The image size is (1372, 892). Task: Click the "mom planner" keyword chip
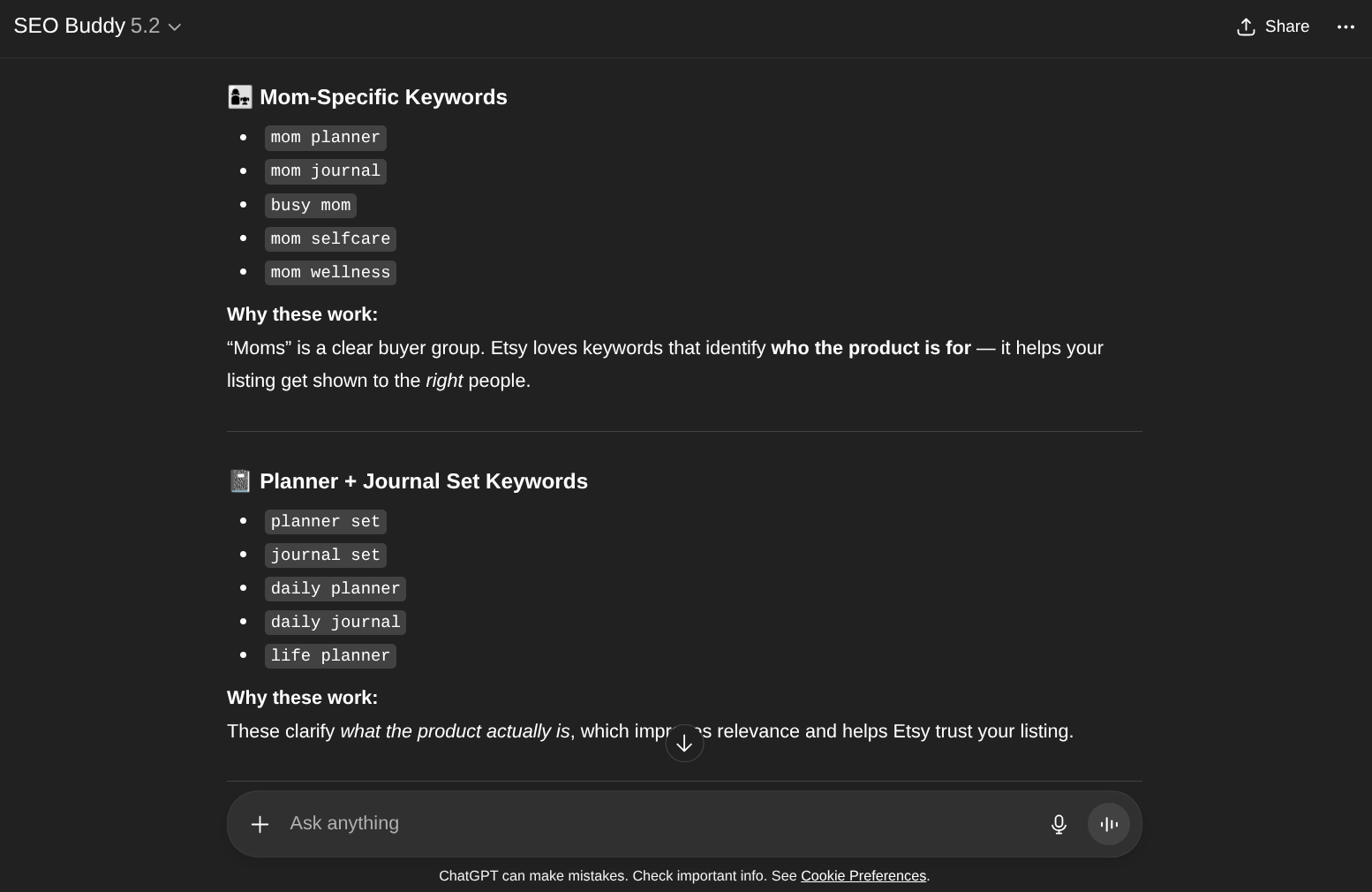[325, 138]
